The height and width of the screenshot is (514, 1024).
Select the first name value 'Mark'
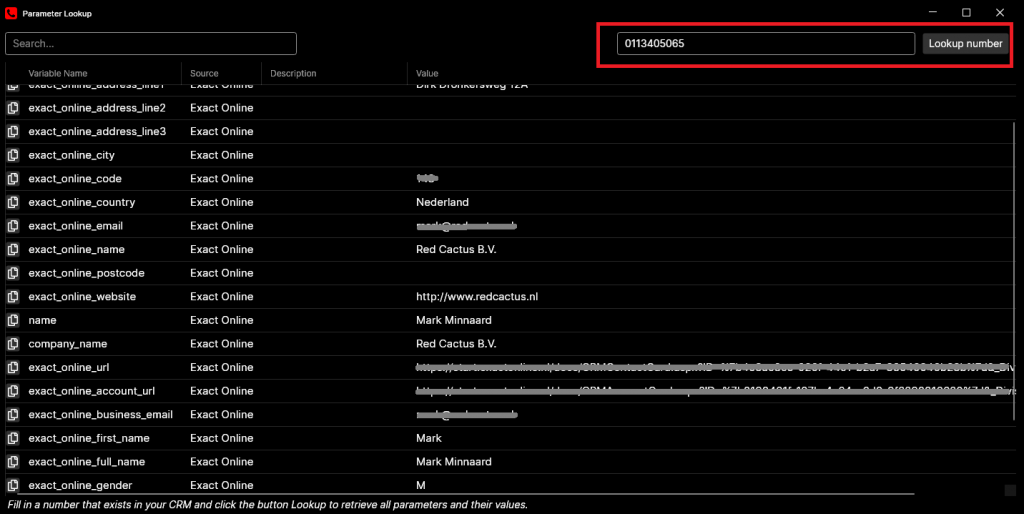click(428, 438)
